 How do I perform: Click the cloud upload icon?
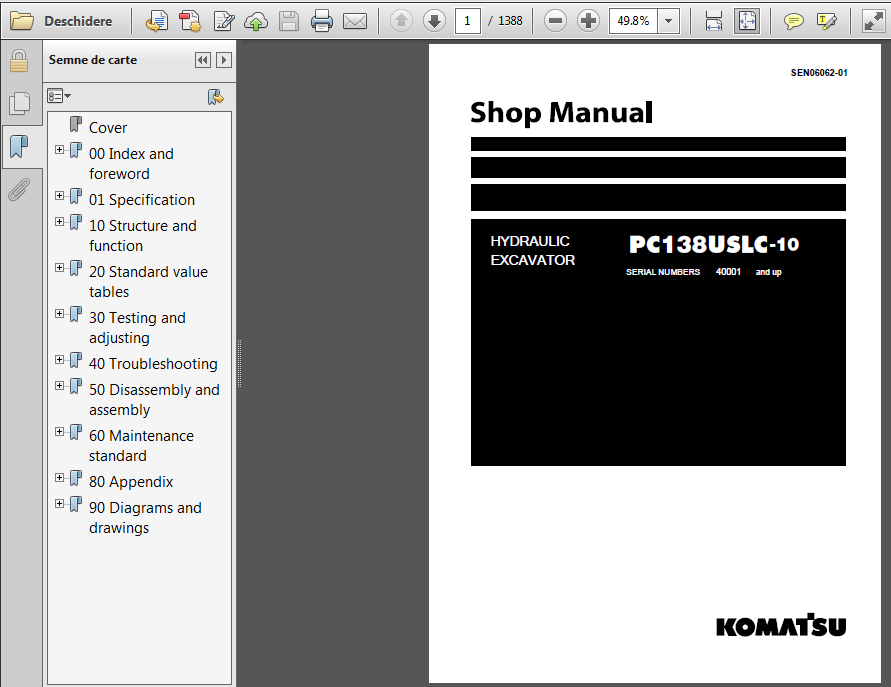point(256,21)
